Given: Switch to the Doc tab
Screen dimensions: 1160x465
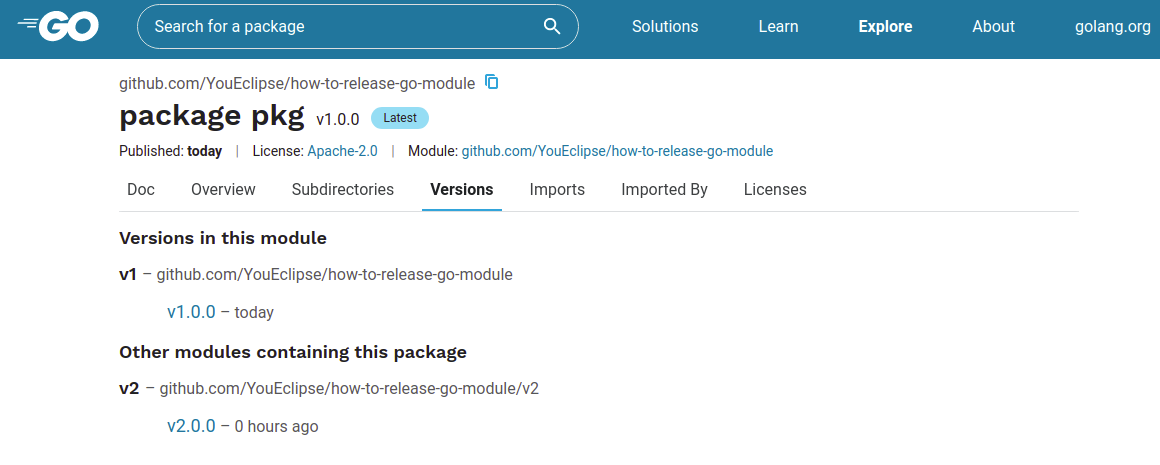Looking at the screenshot, I should click(141, 189).
